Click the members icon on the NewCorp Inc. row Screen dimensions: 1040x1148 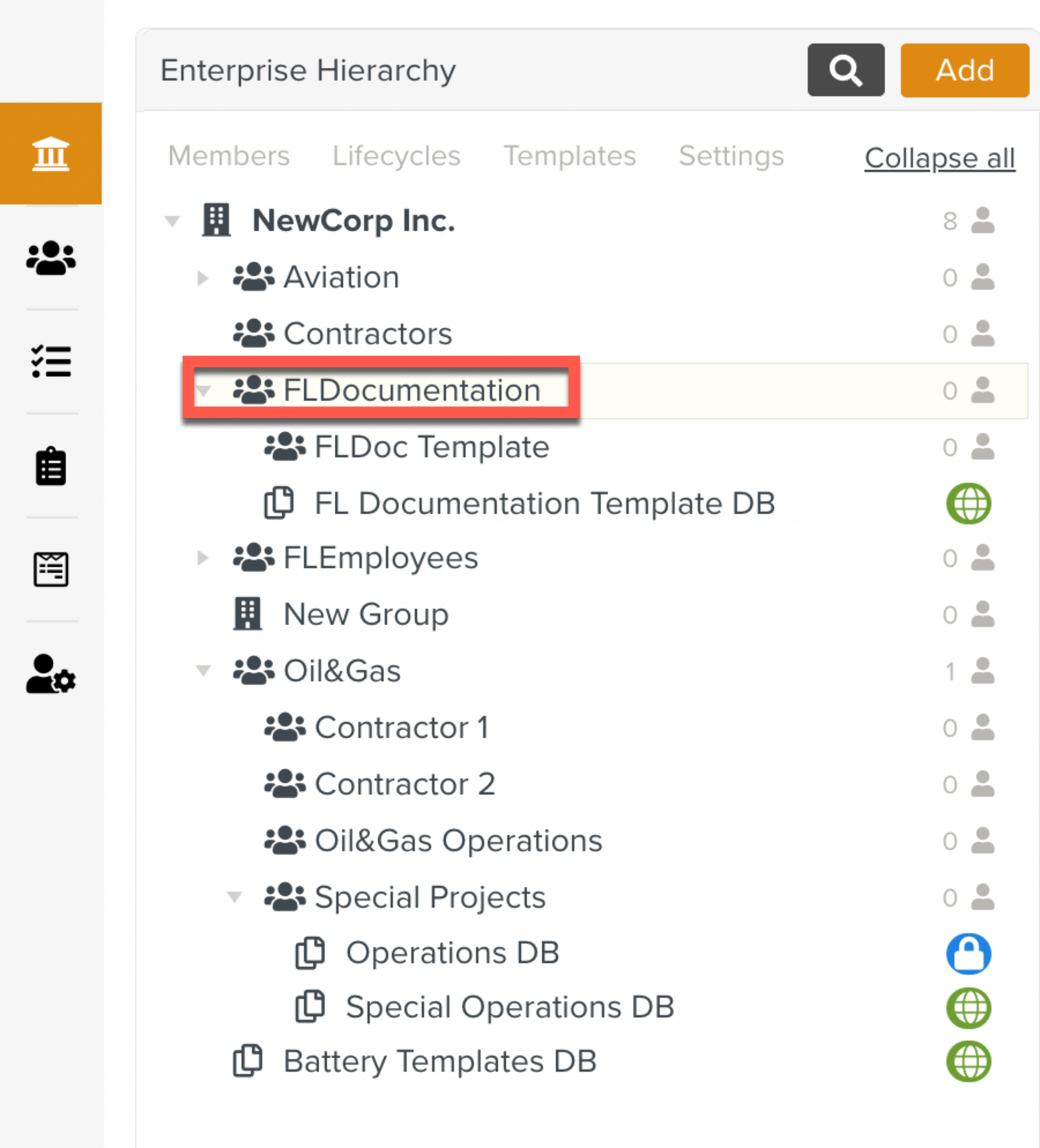coord(983,221)
